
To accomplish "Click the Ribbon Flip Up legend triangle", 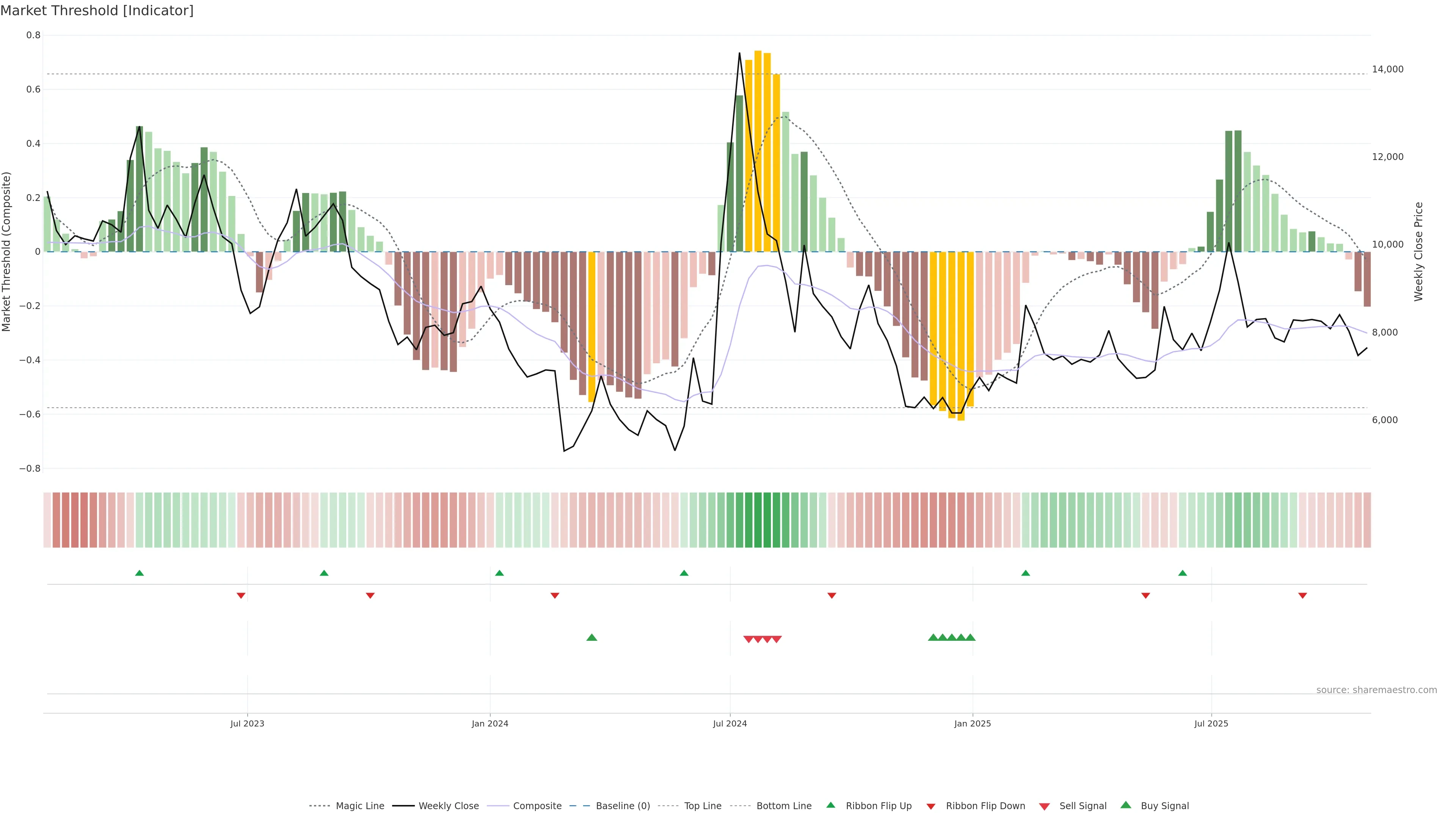I will coord(830,805).
